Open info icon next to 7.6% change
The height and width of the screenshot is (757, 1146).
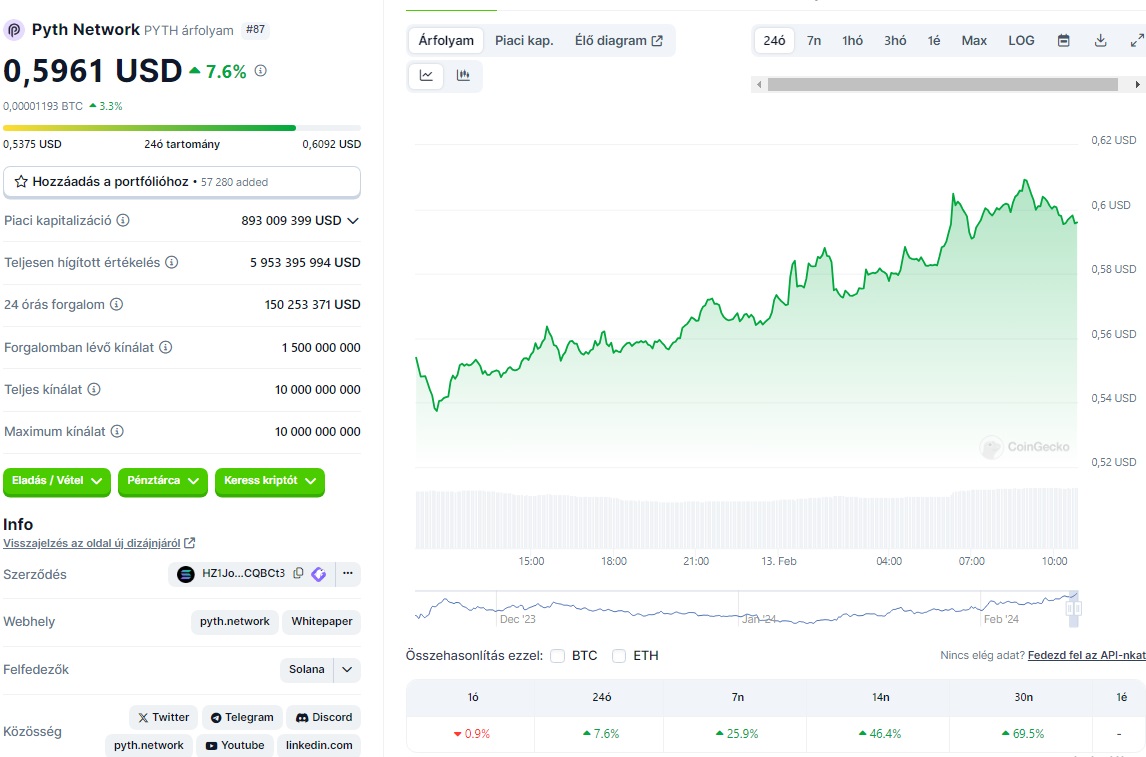[x=260, y=71]
